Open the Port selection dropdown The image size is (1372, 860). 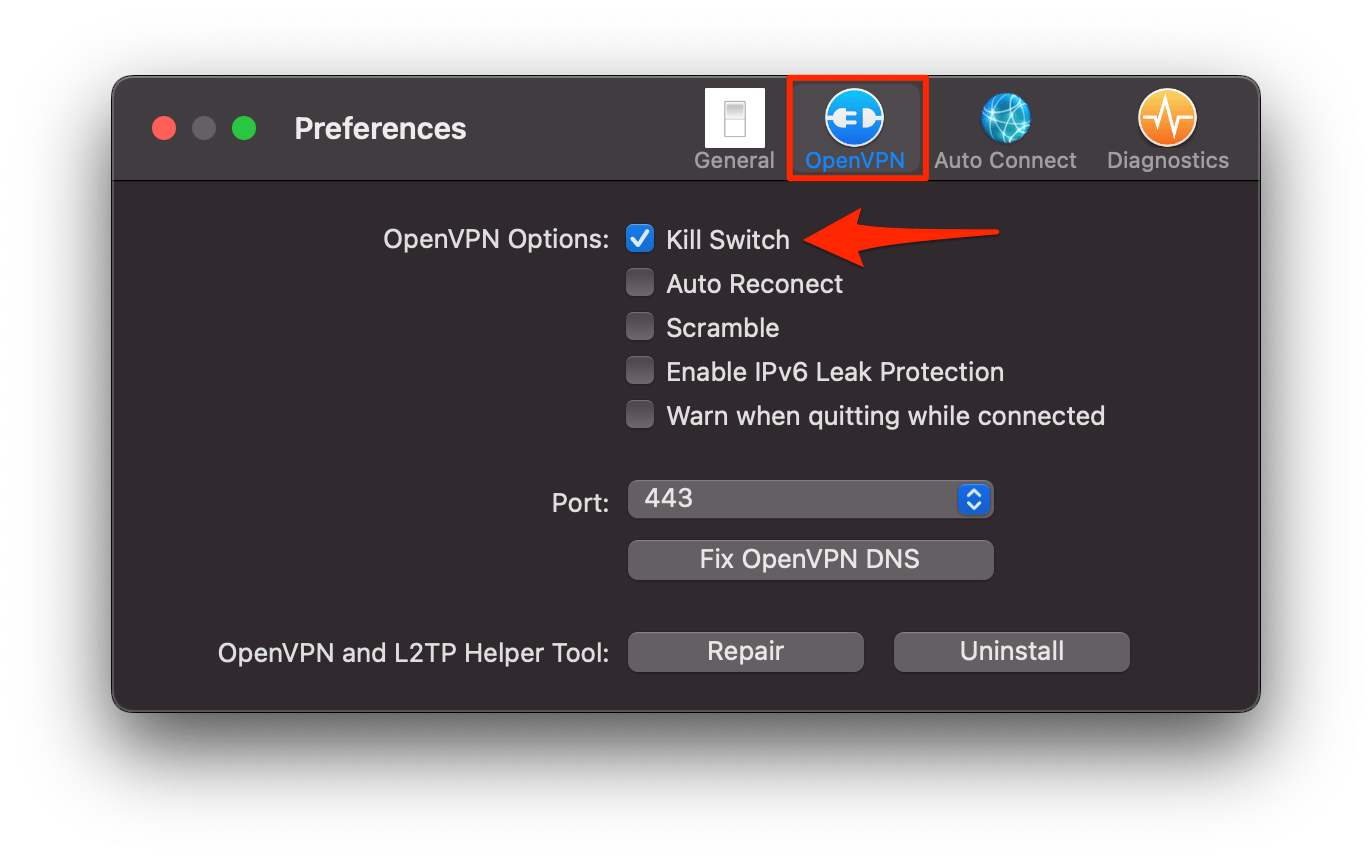point(810,499)
